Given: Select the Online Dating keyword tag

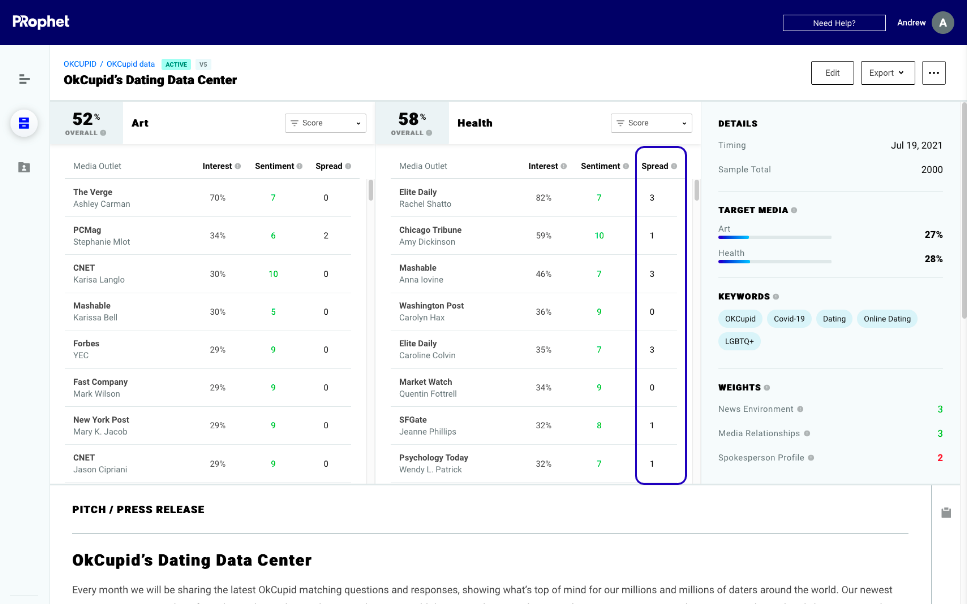Looking at the screenshot, I should [887, 319].
